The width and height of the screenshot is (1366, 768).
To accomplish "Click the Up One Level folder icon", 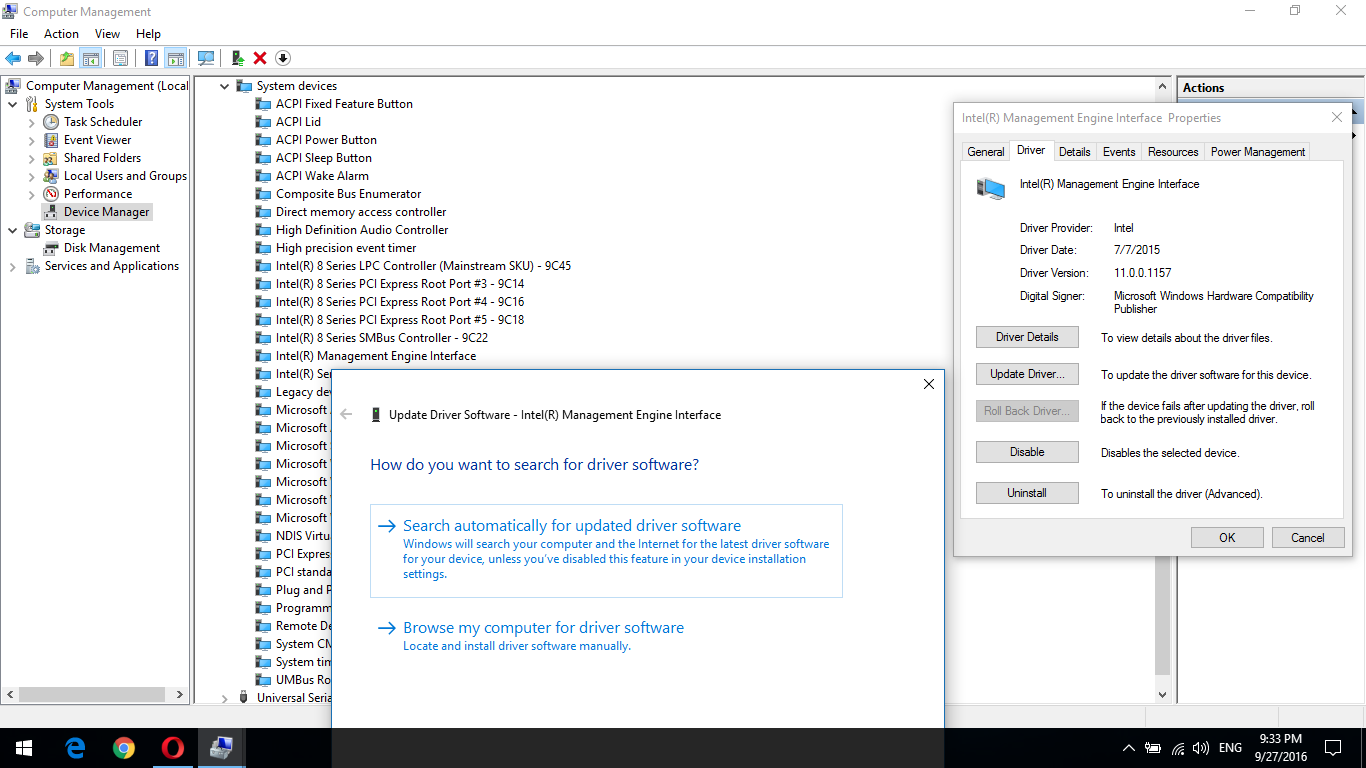I will 66,58.
